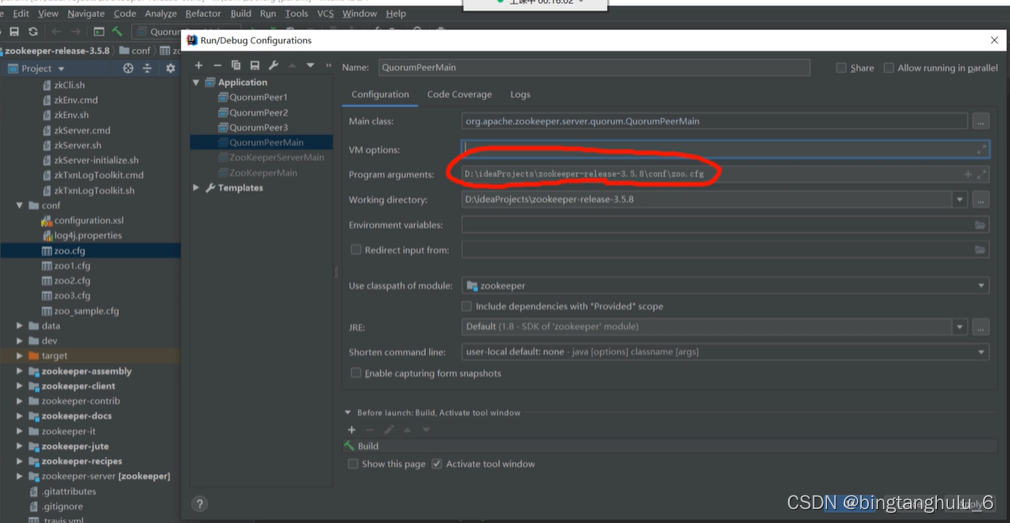Click Collapse All icon in Project panel
This screenshot has width=1010, height=523.
coord(147,68)
